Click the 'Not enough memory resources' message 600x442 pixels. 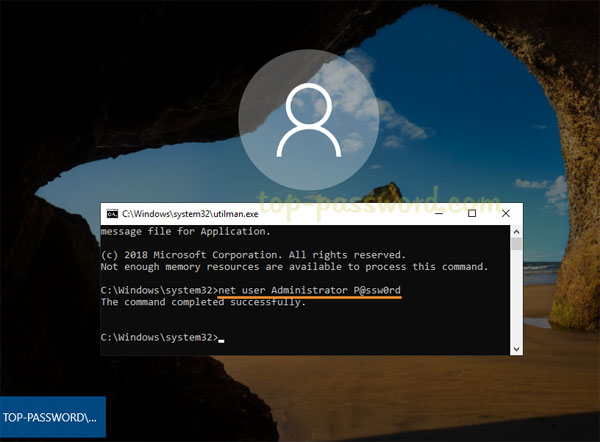[294, 267]
